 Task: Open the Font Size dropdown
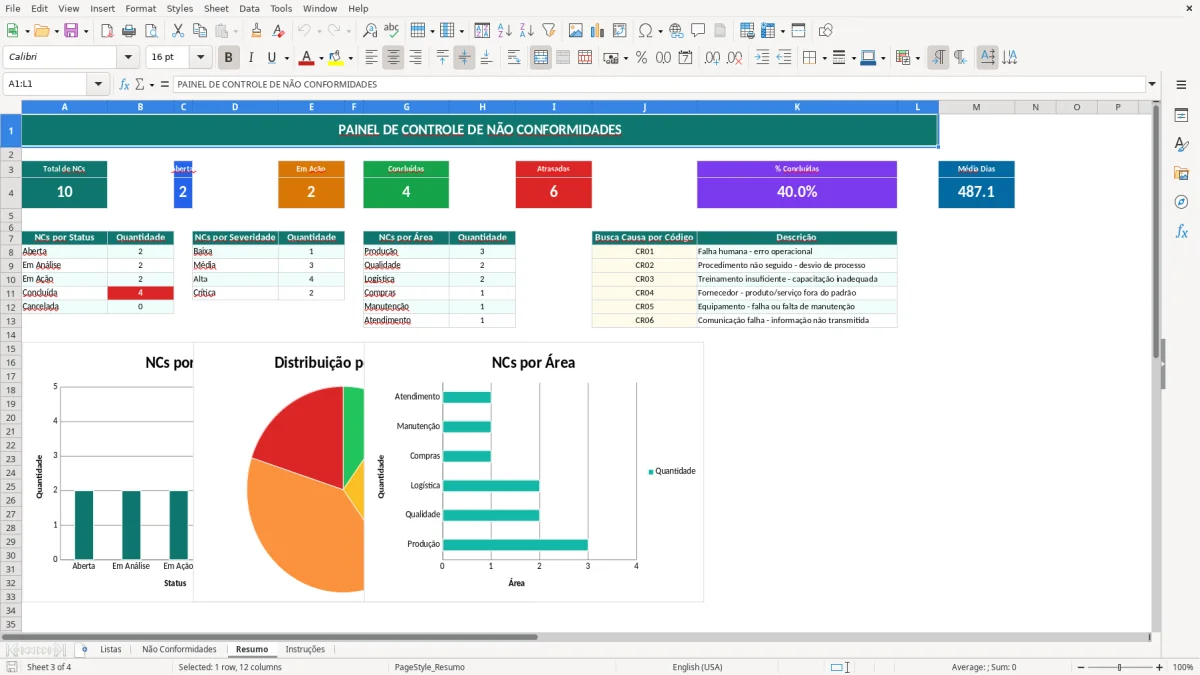point(201,58)
